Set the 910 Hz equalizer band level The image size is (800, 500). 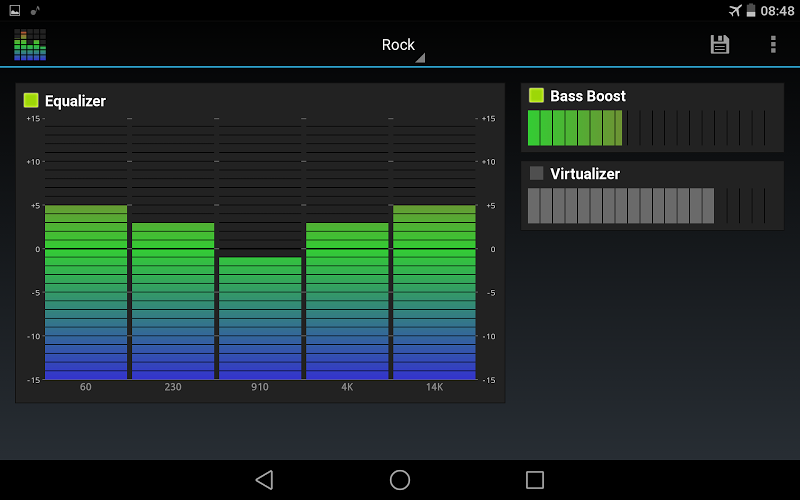pyautogui.click(x=260, y=248)
